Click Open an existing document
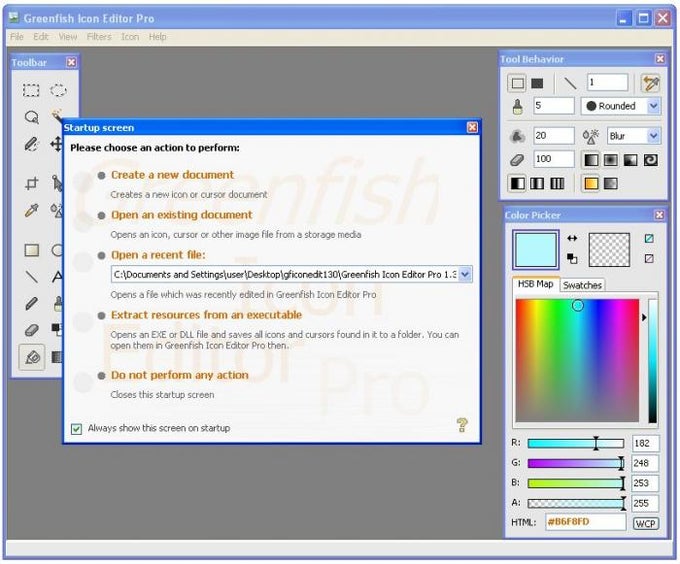 click(181, 215)
